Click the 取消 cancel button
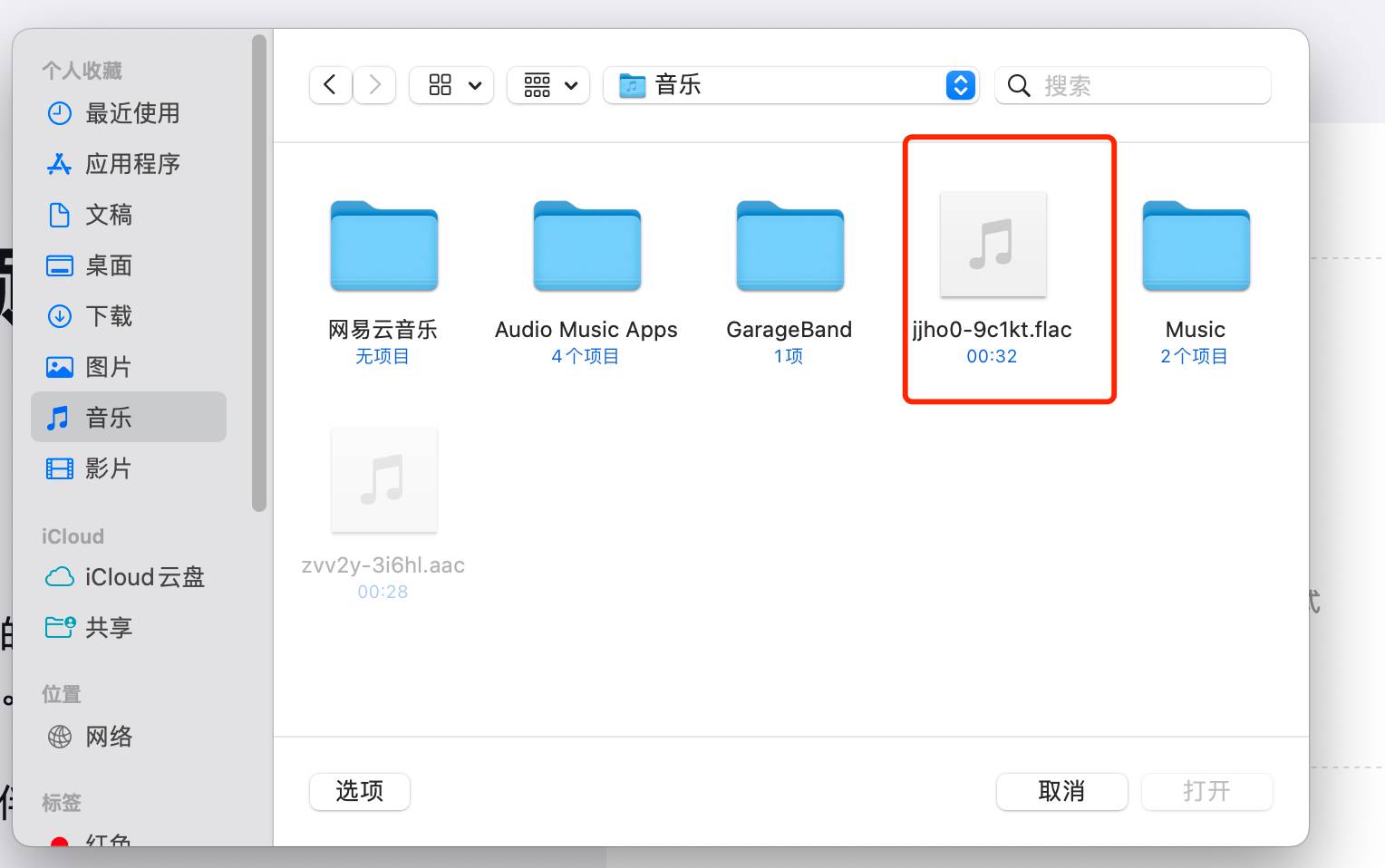The image size is (1385, 868). (1061, 791)
